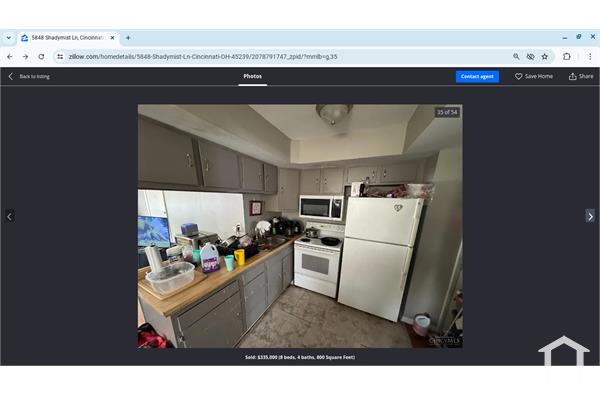Click the 35 of 54 photo counter
Viewport: 600px width, 395px height.
pos(447,113)
